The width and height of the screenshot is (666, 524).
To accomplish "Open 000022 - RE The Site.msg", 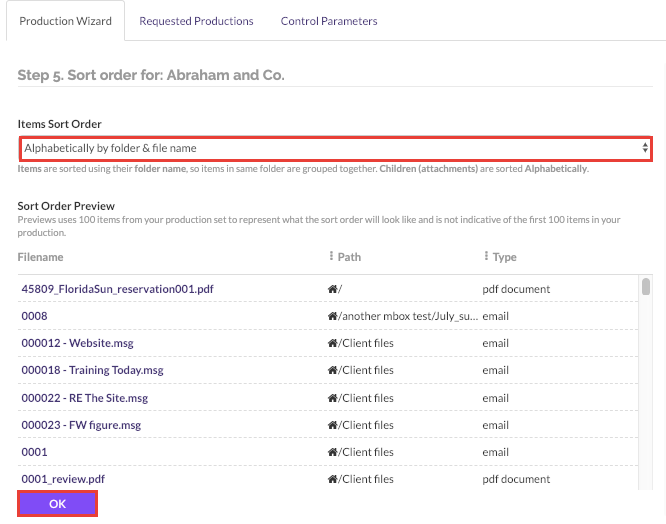I will [x=85, y=398].
